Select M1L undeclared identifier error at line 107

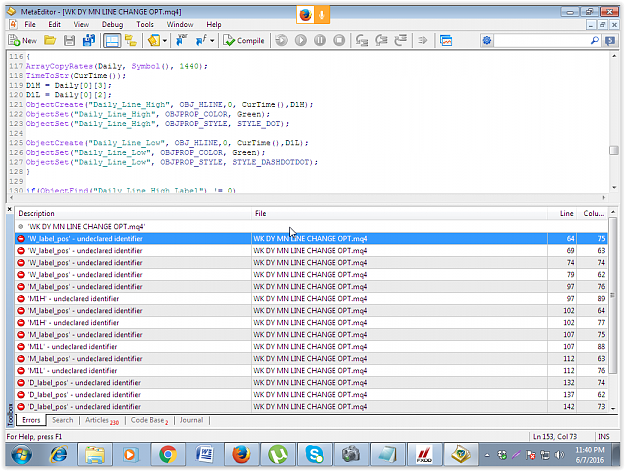pos(311,347)
